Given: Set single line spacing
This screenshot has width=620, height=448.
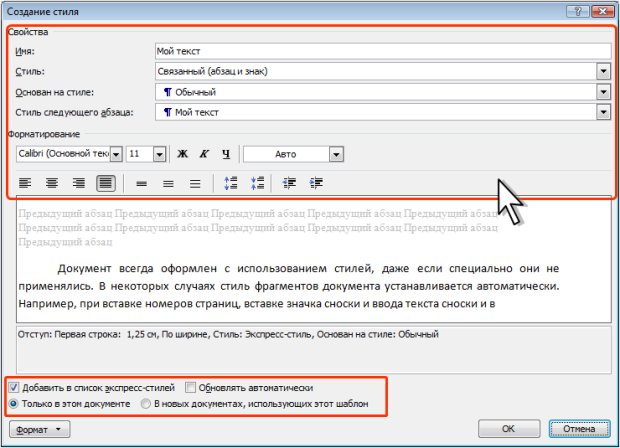Looking at the screenshot, I should pyautogui.click(x=141, y=183).
